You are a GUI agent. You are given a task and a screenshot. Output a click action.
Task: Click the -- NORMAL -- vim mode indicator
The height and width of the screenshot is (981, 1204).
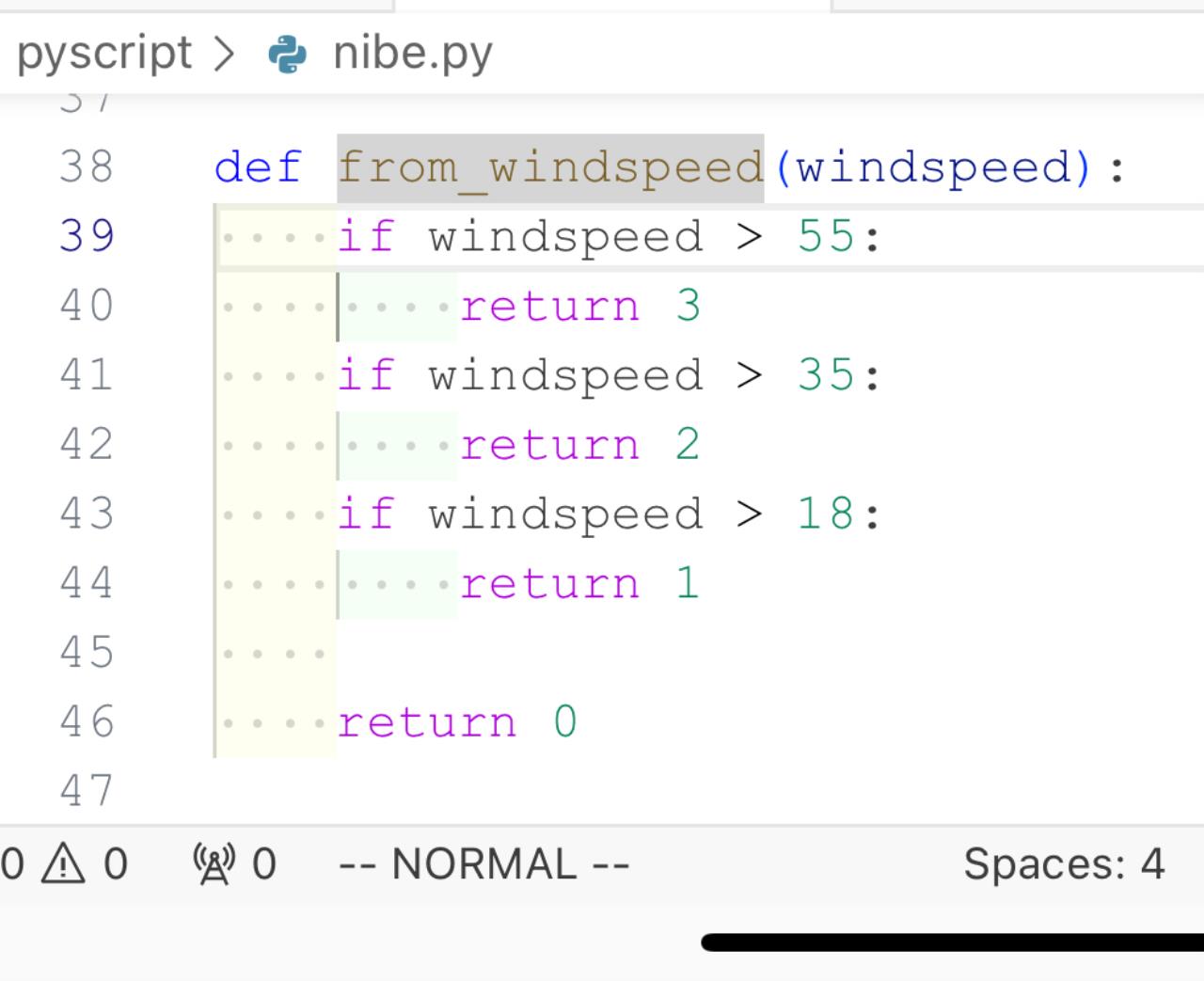point(483,862)
